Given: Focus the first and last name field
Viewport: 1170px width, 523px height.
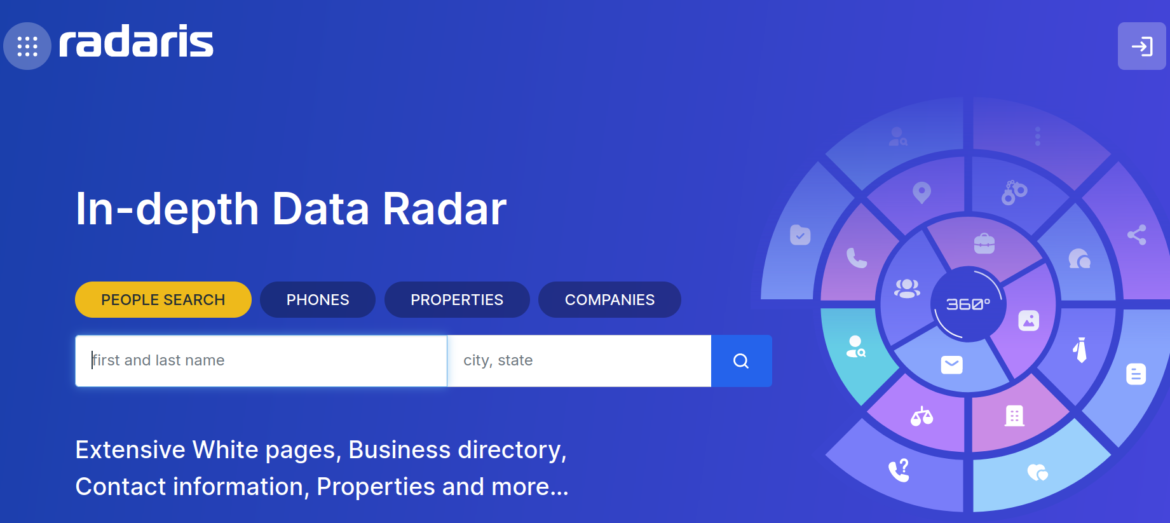Looking at the screenshot, I should coord(261,361).
